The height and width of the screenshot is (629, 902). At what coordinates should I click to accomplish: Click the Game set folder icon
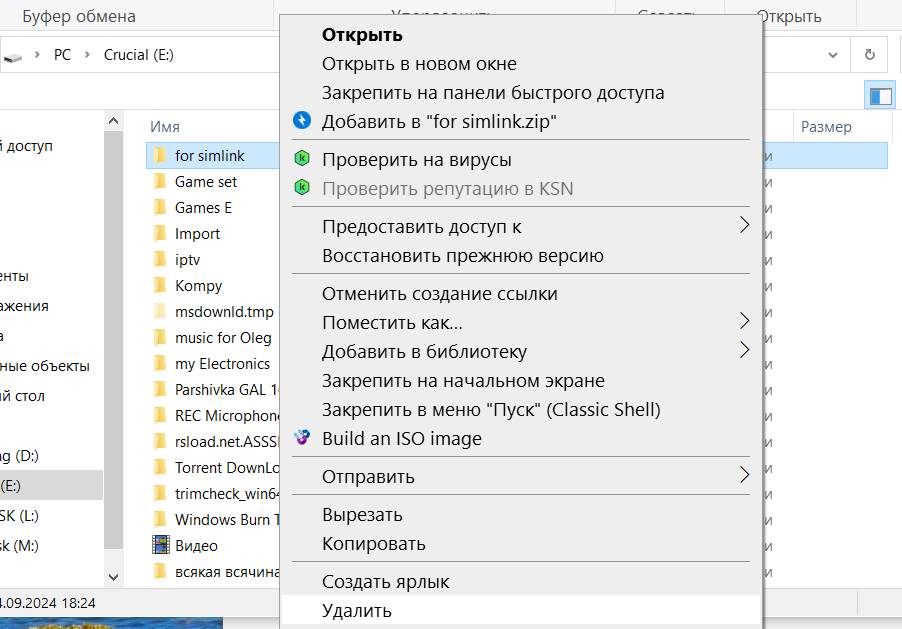coord(160,182)
